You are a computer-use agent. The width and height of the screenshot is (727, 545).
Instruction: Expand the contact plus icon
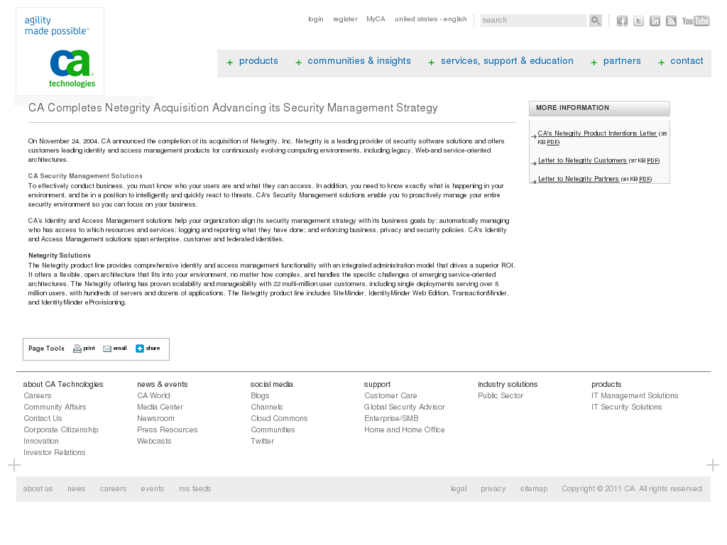tap(661, 62)
